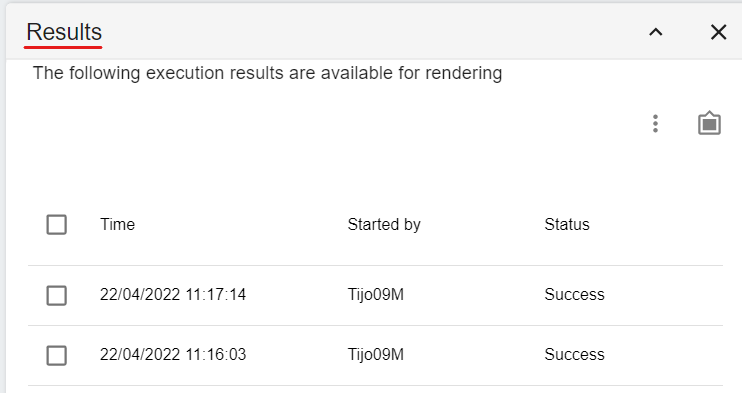The image size is (742, 393).
Task: Toggle the select-all checkbox in header
Action: pyautogui.click(x=56, y=224)
